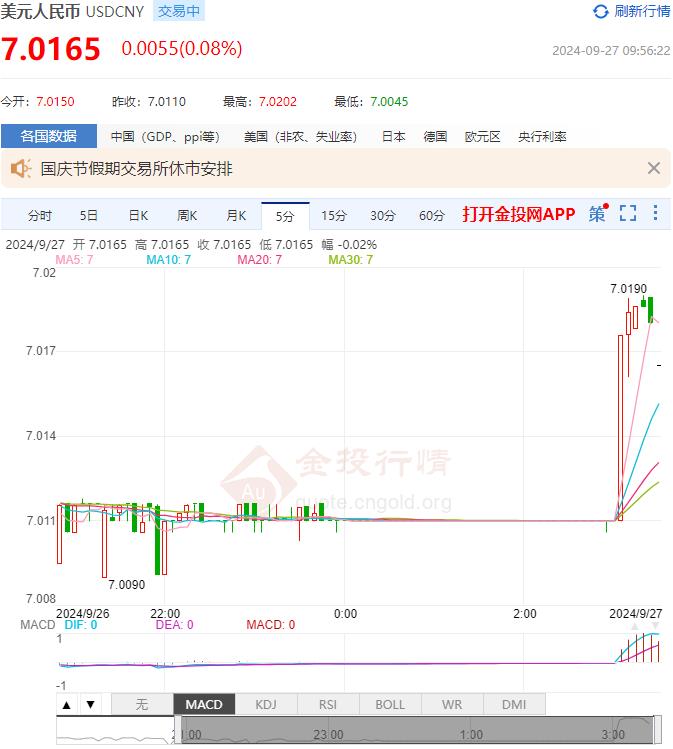The height and width of the screenshot is (749, 673).
Task: Select the 15分 chart tab
Action: (334, 215)
